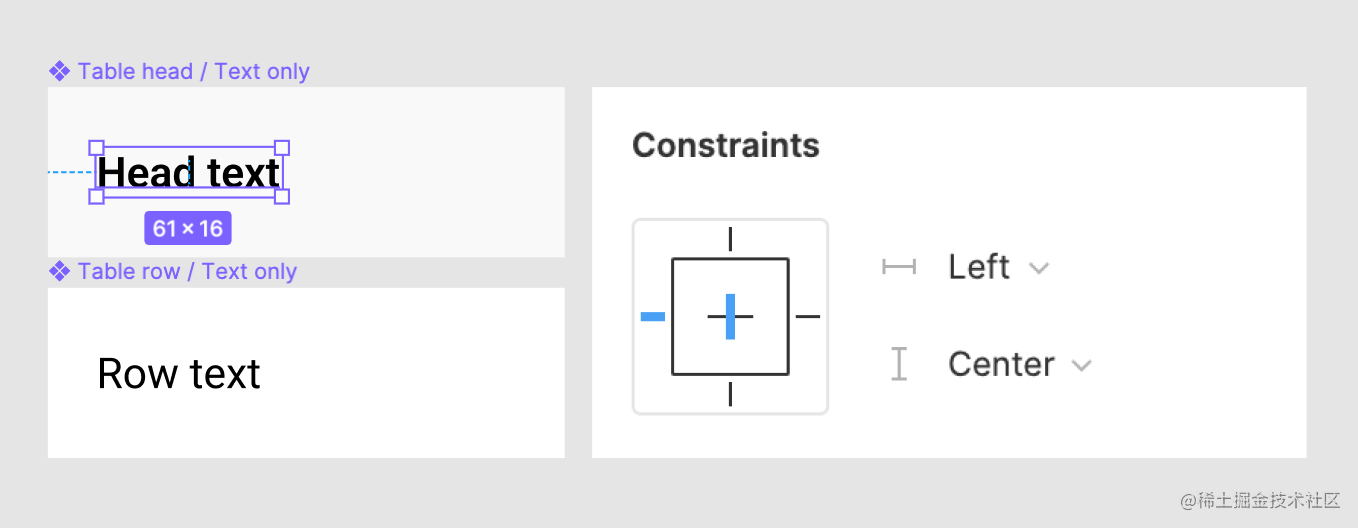
Task: Click the Head text layer on canvas
Action: click(x=189, y=172)
